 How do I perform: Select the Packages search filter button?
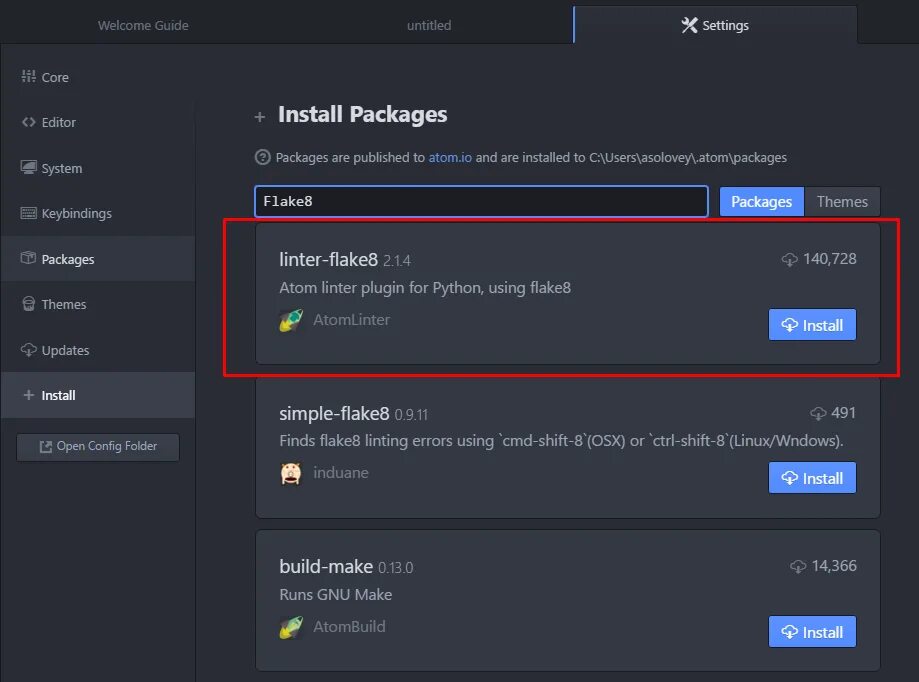[761, 202]
